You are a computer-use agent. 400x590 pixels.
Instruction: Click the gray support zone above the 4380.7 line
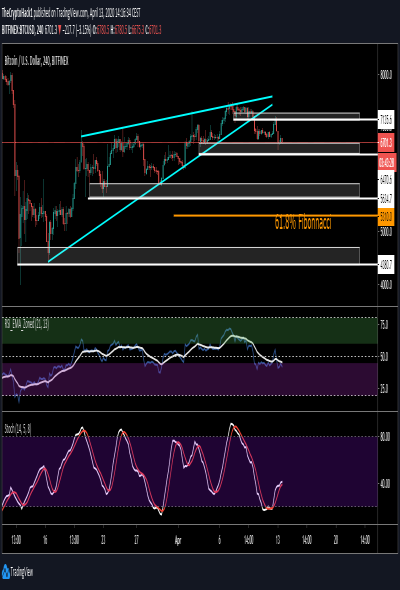(188, 255)
